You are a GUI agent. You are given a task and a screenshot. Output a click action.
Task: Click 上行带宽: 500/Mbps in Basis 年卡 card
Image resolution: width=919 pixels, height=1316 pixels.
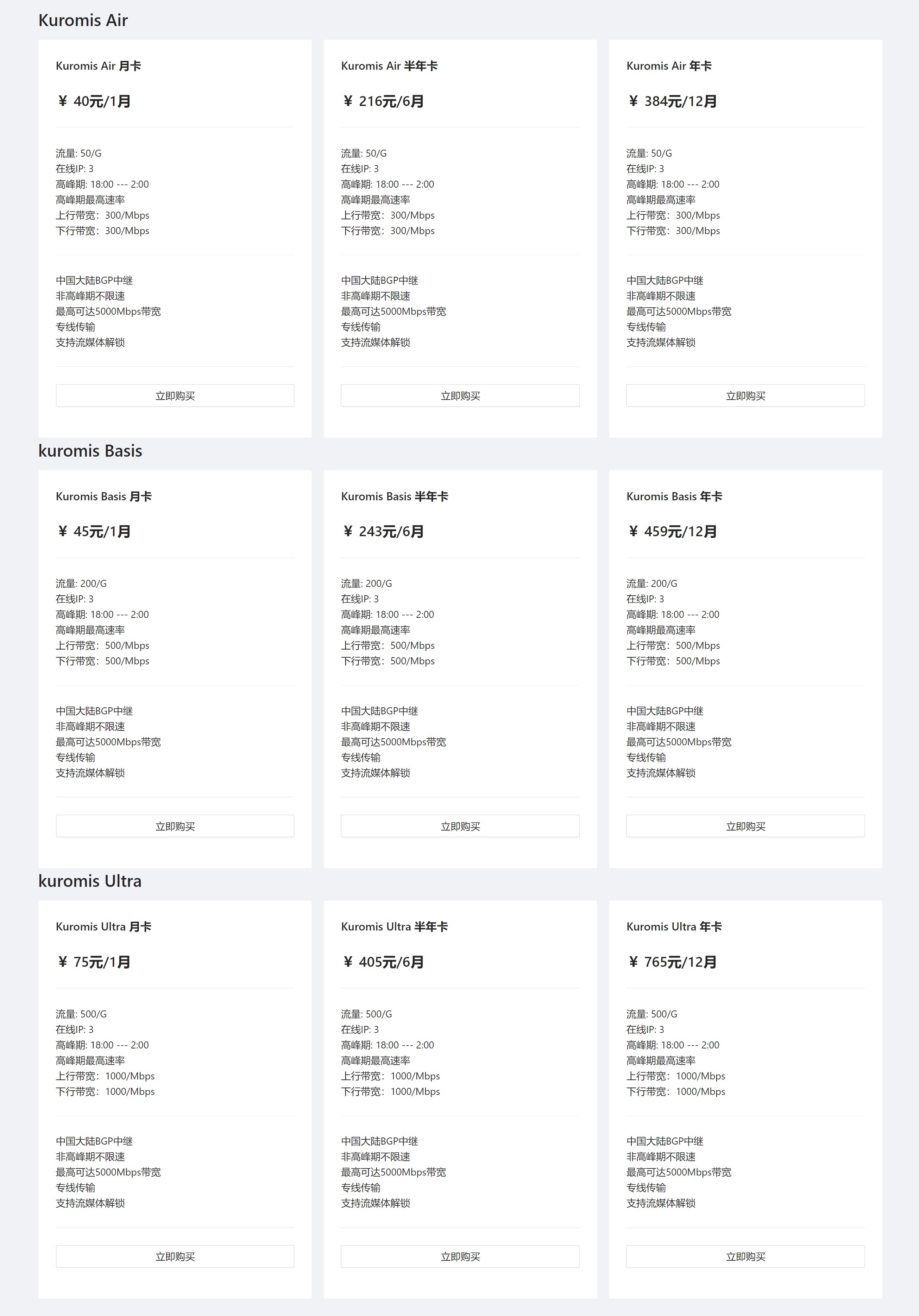(x=673, y=645)
